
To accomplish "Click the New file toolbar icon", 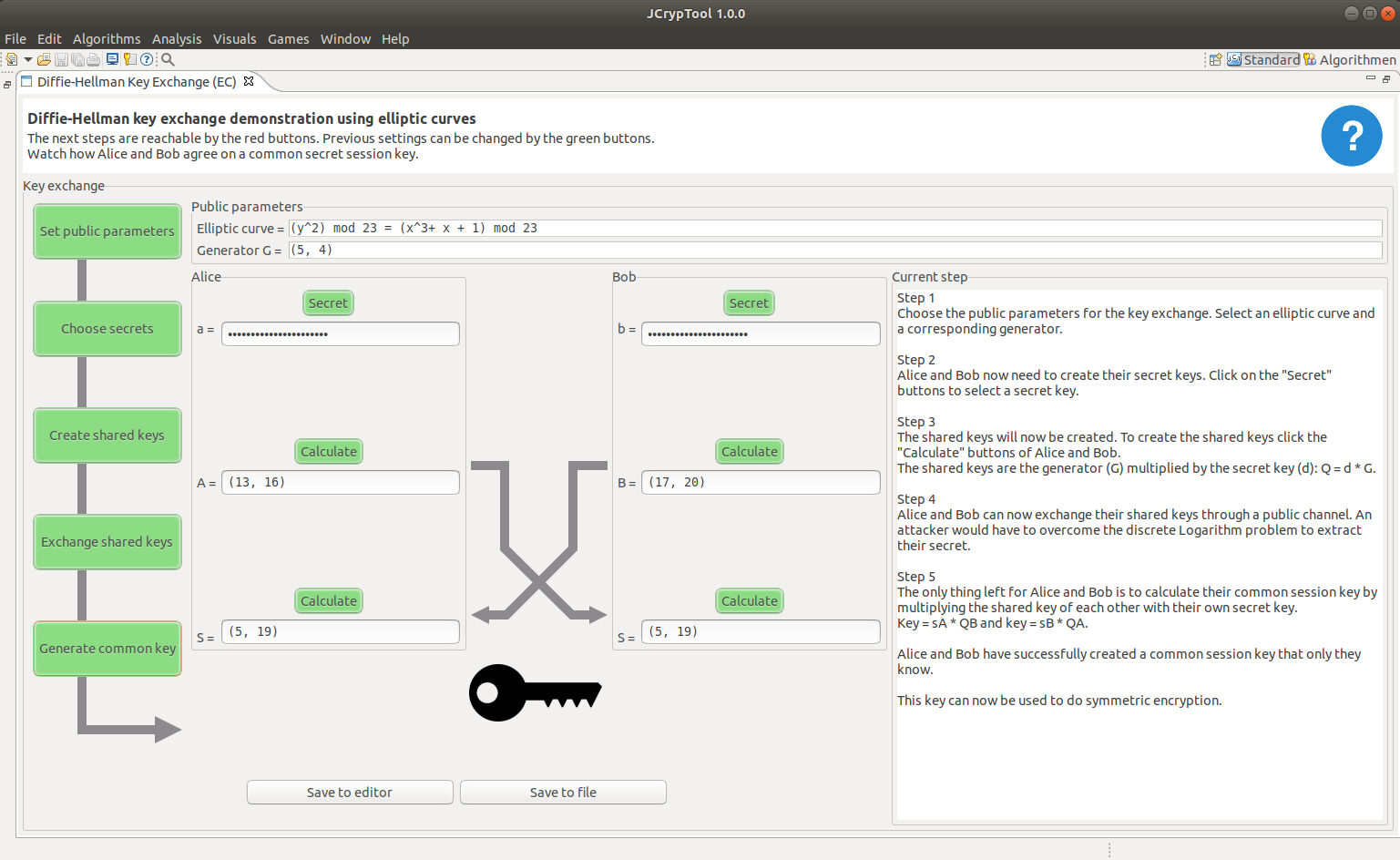I will click(x=12, y=59).
